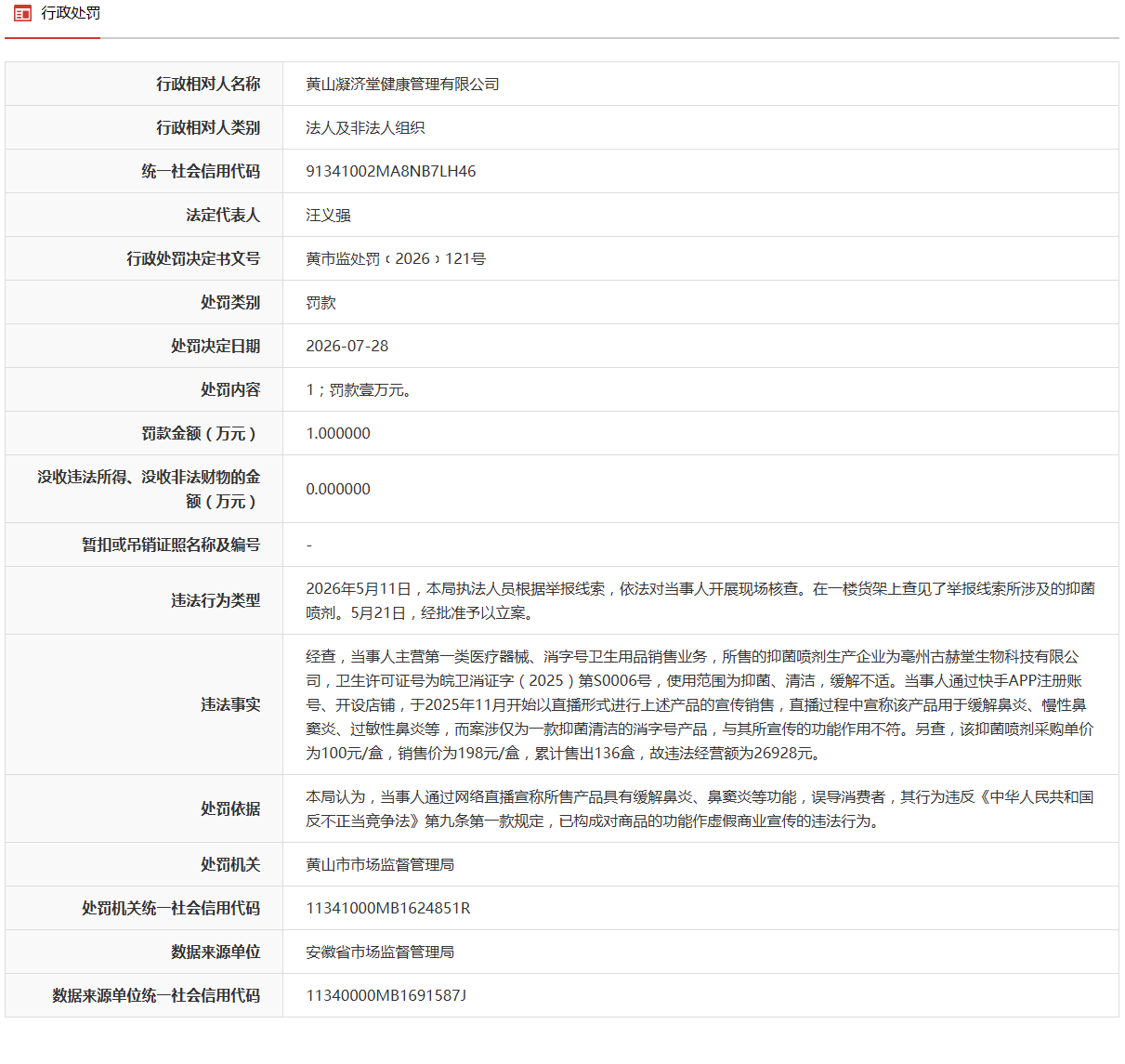Click the 违法行为类型 label

click(x=216, y=600)
